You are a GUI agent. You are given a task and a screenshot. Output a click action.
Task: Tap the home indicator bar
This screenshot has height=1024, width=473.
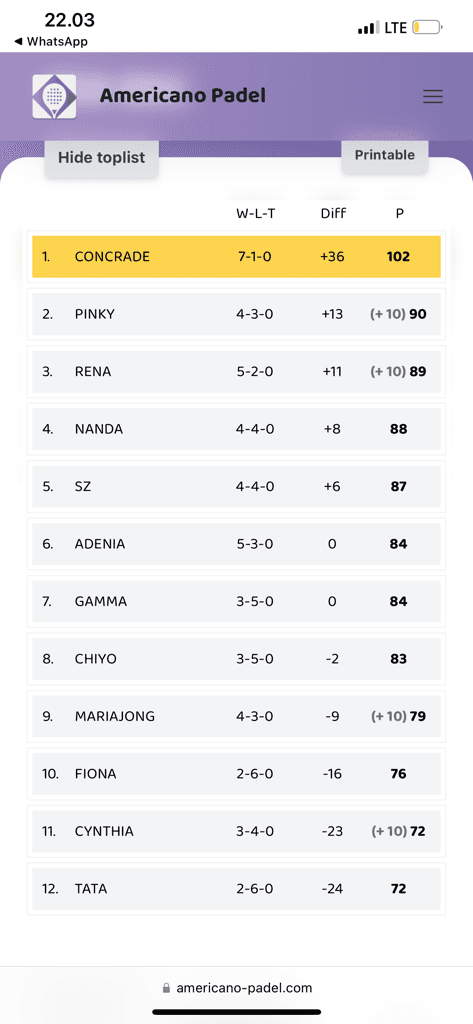coord(236,1012)
